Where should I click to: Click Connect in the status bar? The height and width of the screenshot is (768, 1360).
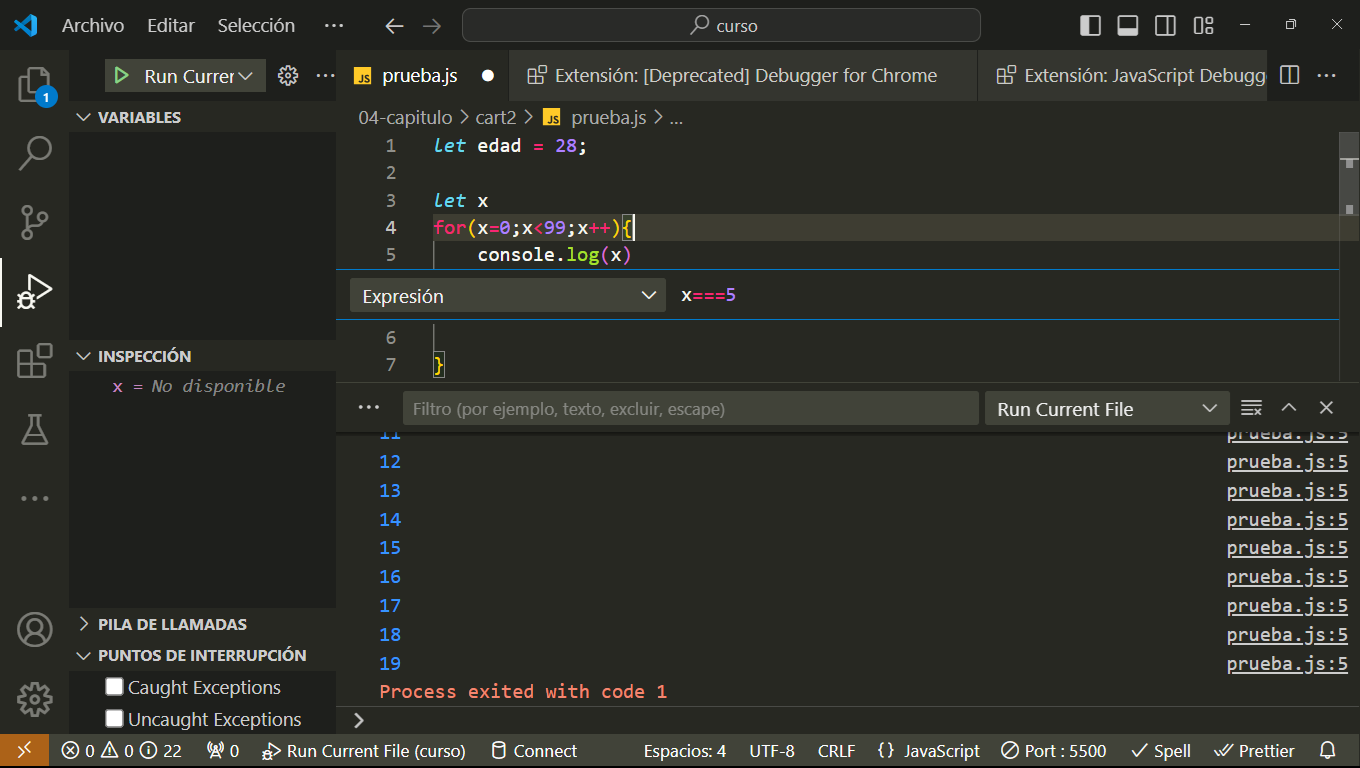click(x=534, y=751)
